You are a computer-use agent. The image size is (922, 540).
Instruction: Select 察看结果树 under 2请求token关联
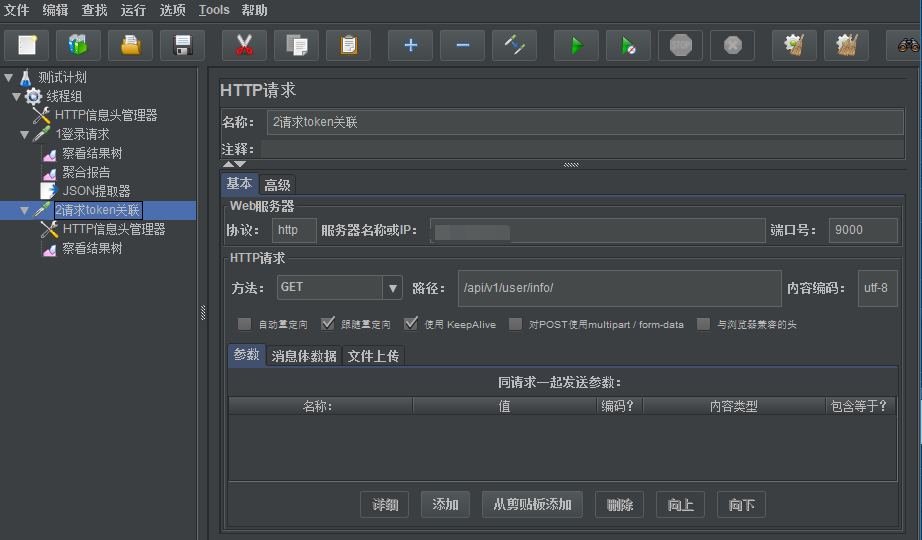tap(92, 248)
